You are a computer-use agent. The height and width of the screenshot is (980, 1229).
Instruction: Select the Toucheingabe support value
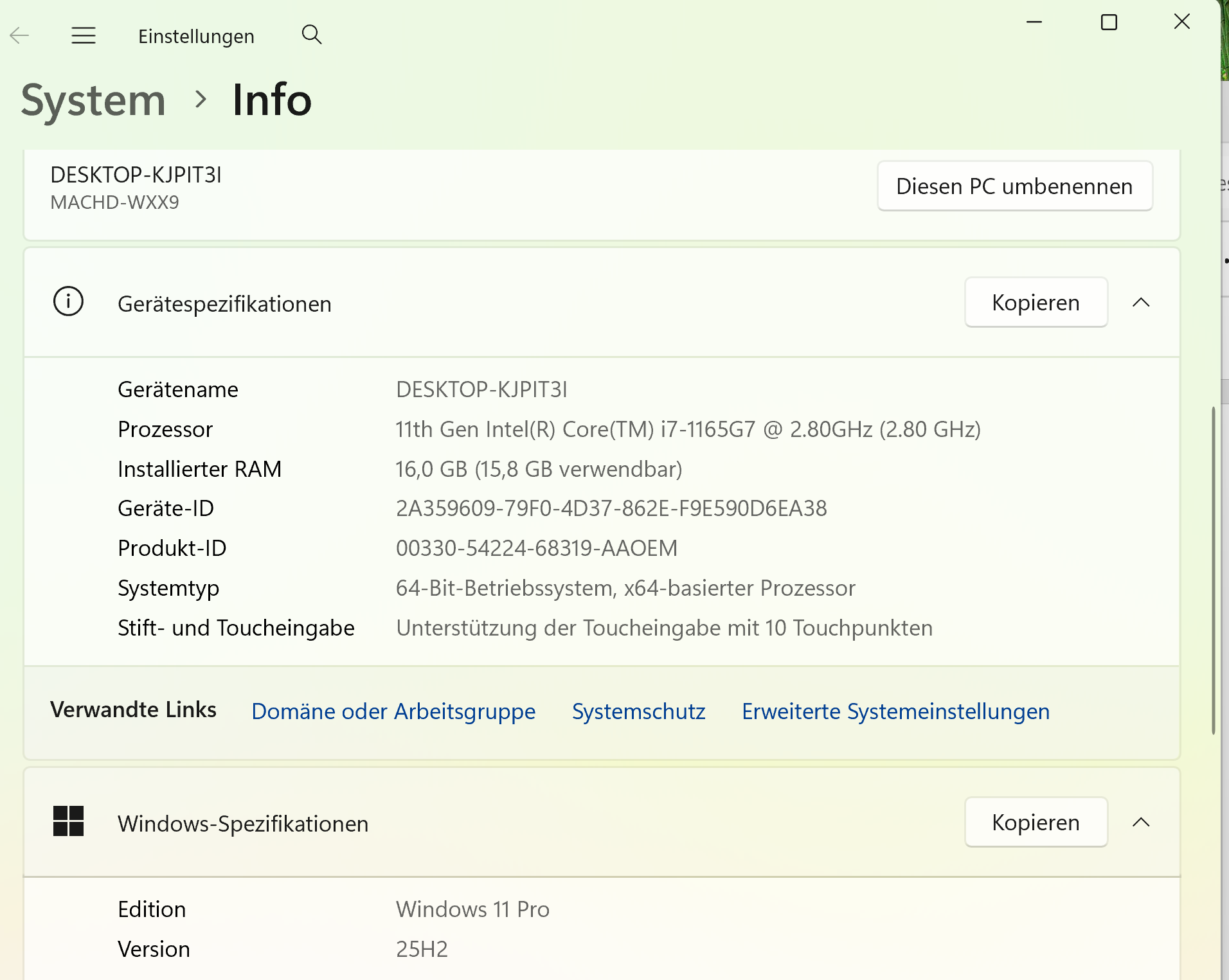coord(665,628)
